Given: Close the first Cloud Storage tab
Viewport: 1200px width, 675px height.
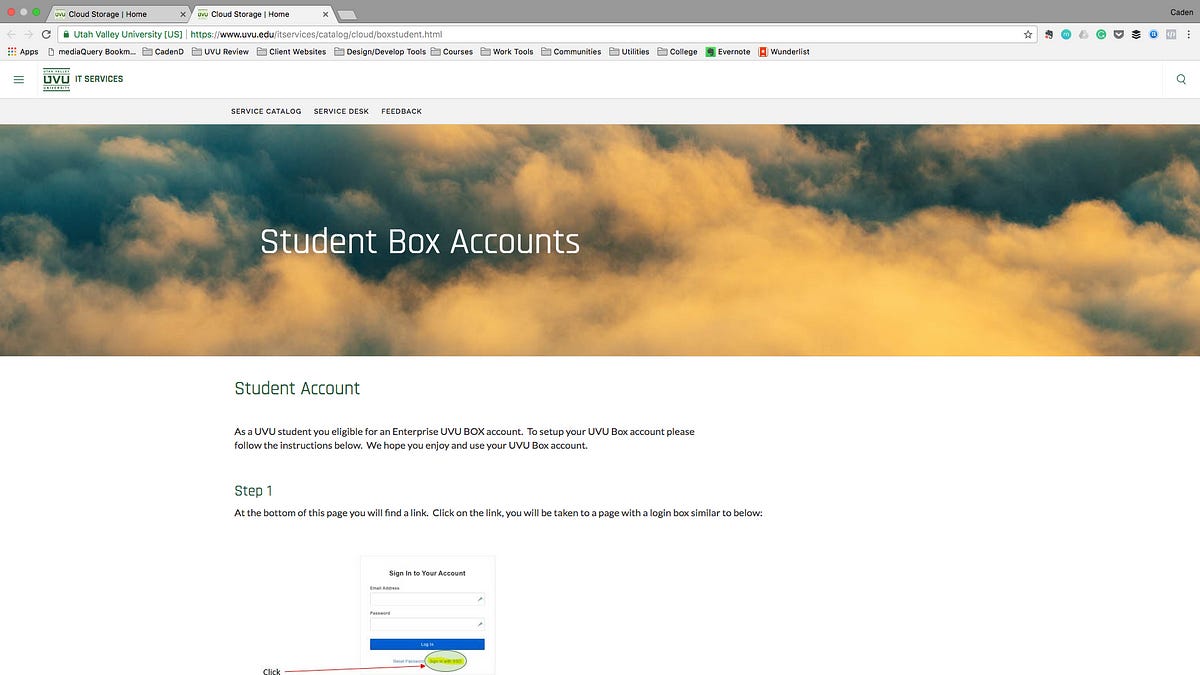Looking at the screenshot, I should (182, 15).
